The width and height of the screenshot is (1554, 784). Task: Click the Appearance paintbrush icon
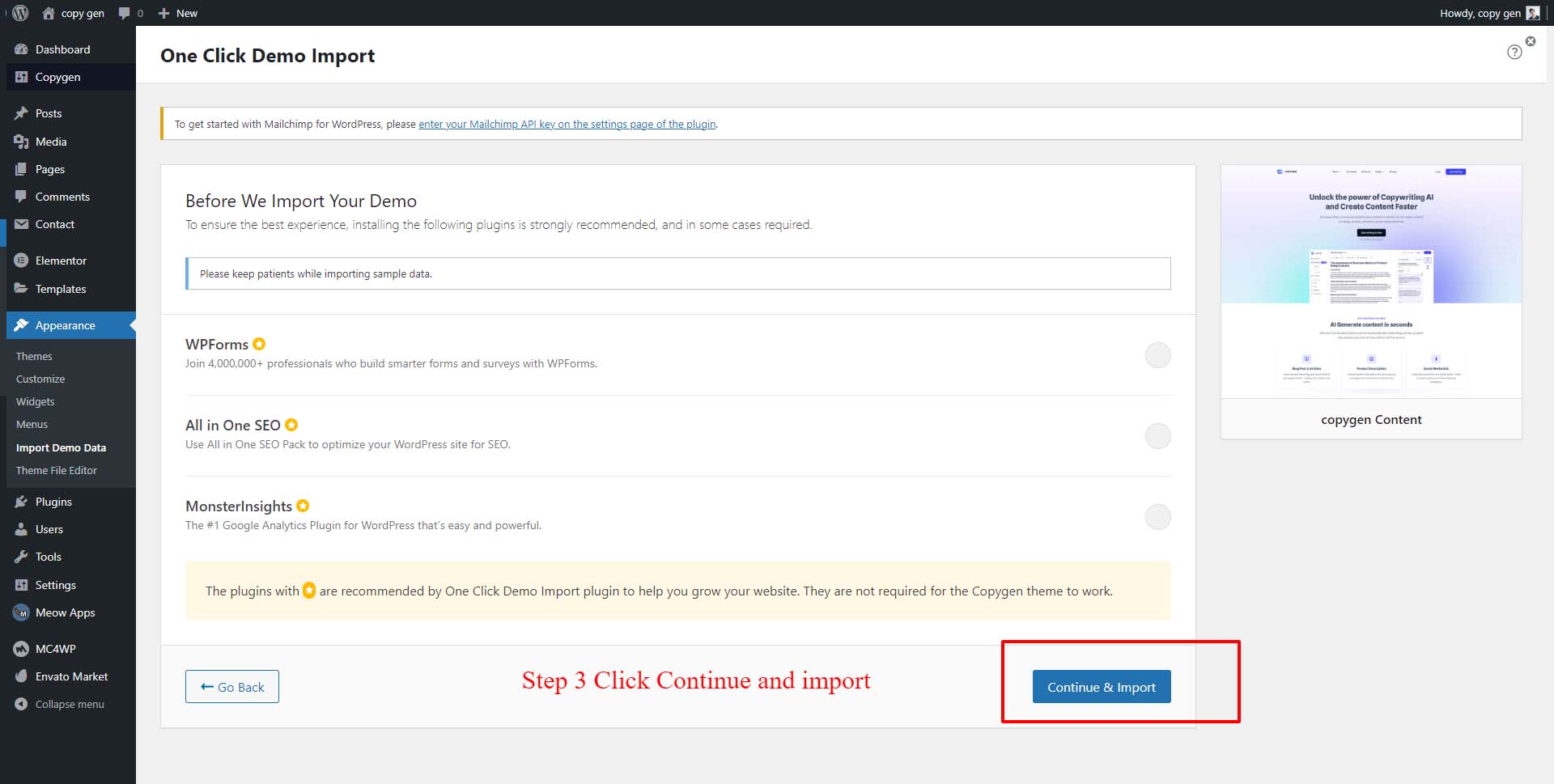(x=21, y=325)
